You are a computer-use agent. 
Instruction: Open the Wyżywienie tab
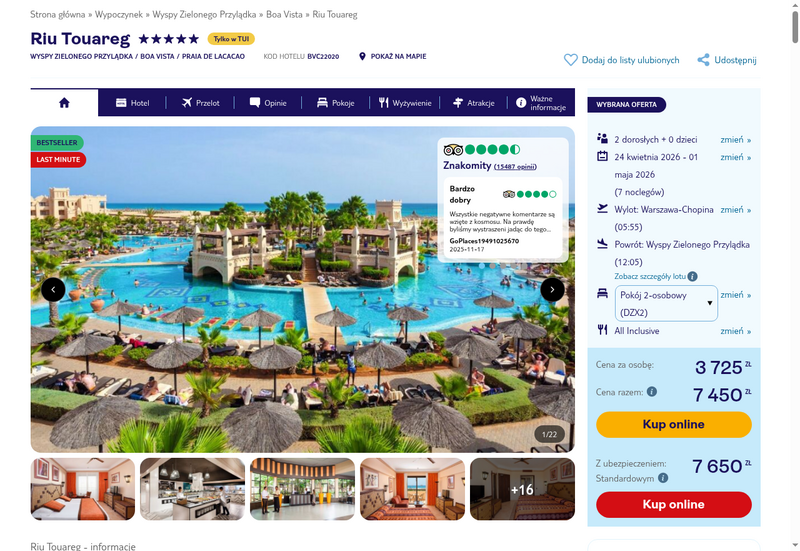pos(405,103)
